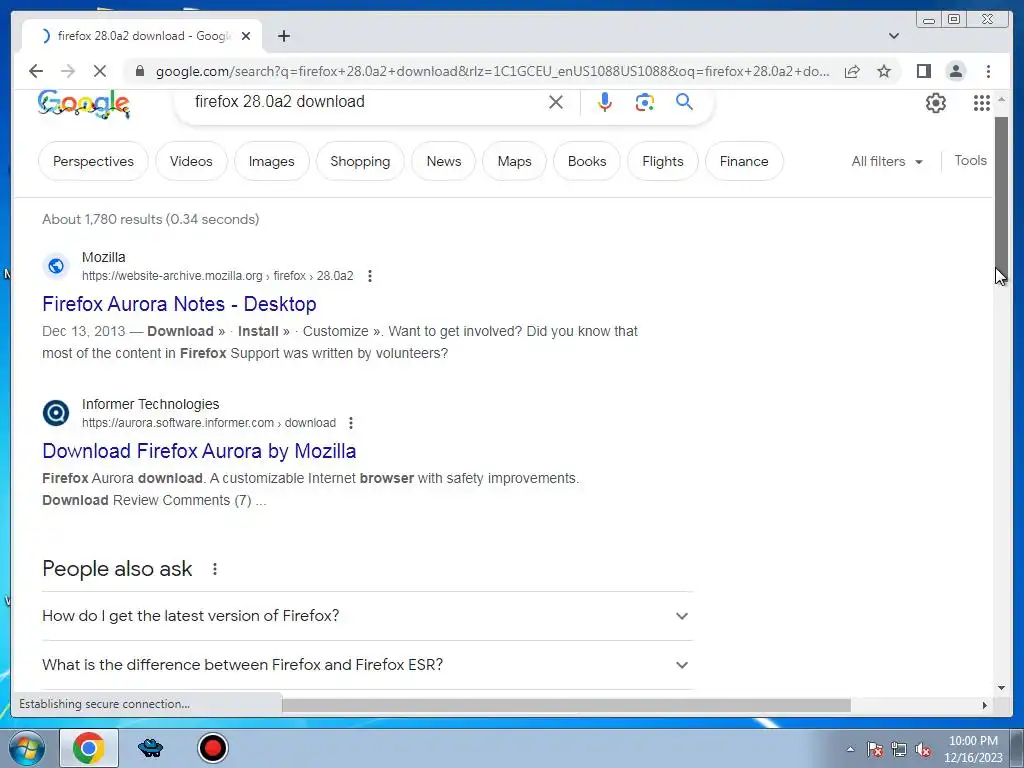Screen dimensions: 1024x768
Task: Click the magnifier search button
Action: click(684, 101)
